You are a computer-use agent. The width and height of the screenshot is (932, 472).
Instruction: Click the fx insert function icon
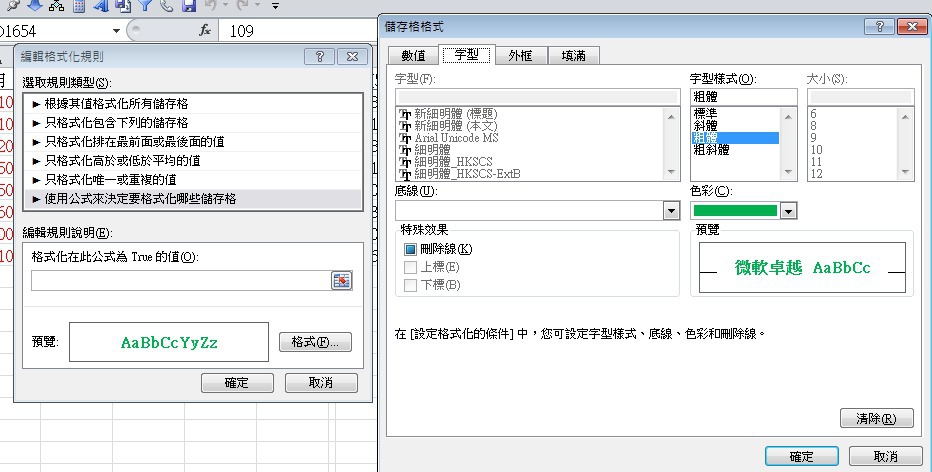[205, 30]
